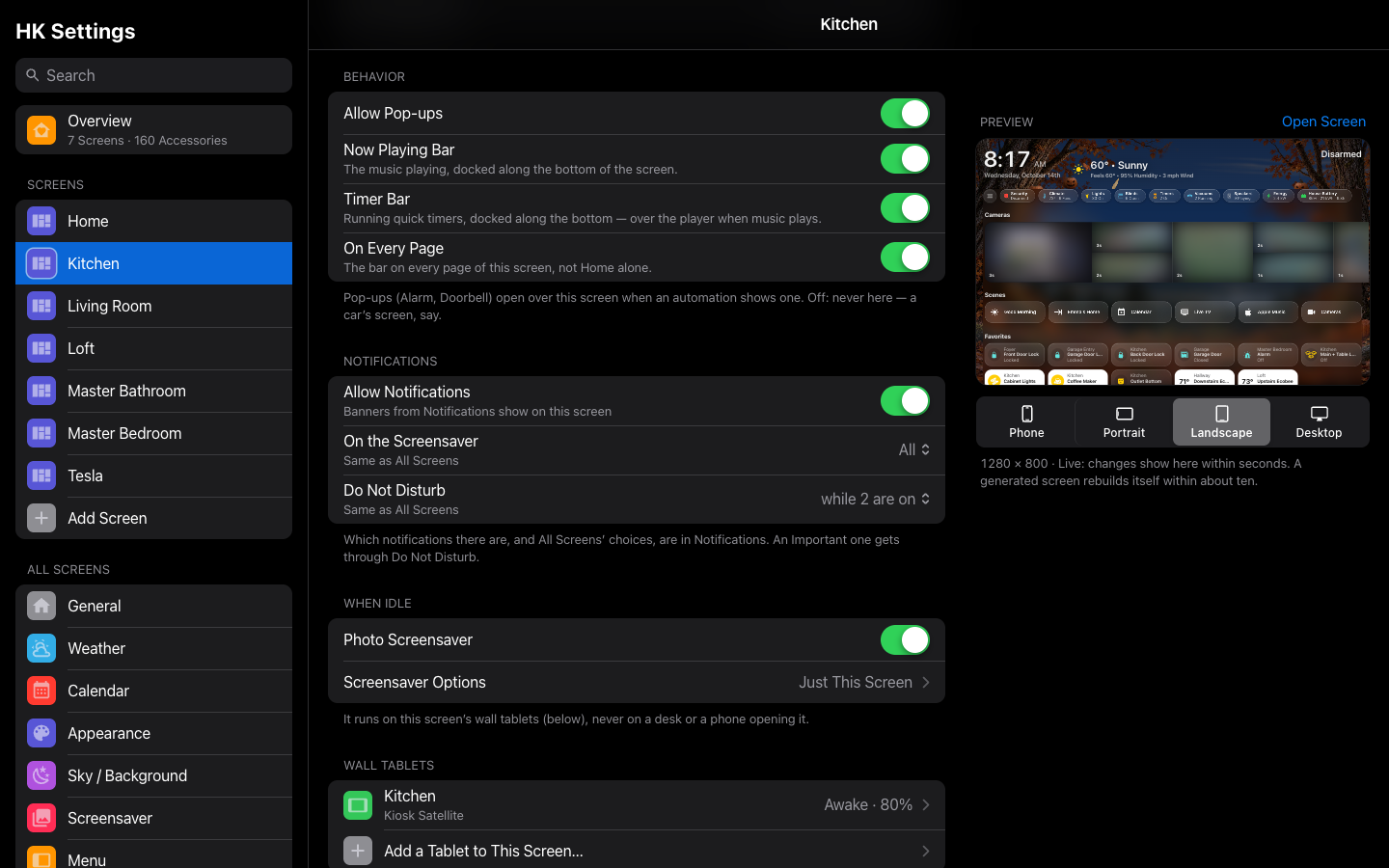Open the Menu settings row

pos(153,854)
